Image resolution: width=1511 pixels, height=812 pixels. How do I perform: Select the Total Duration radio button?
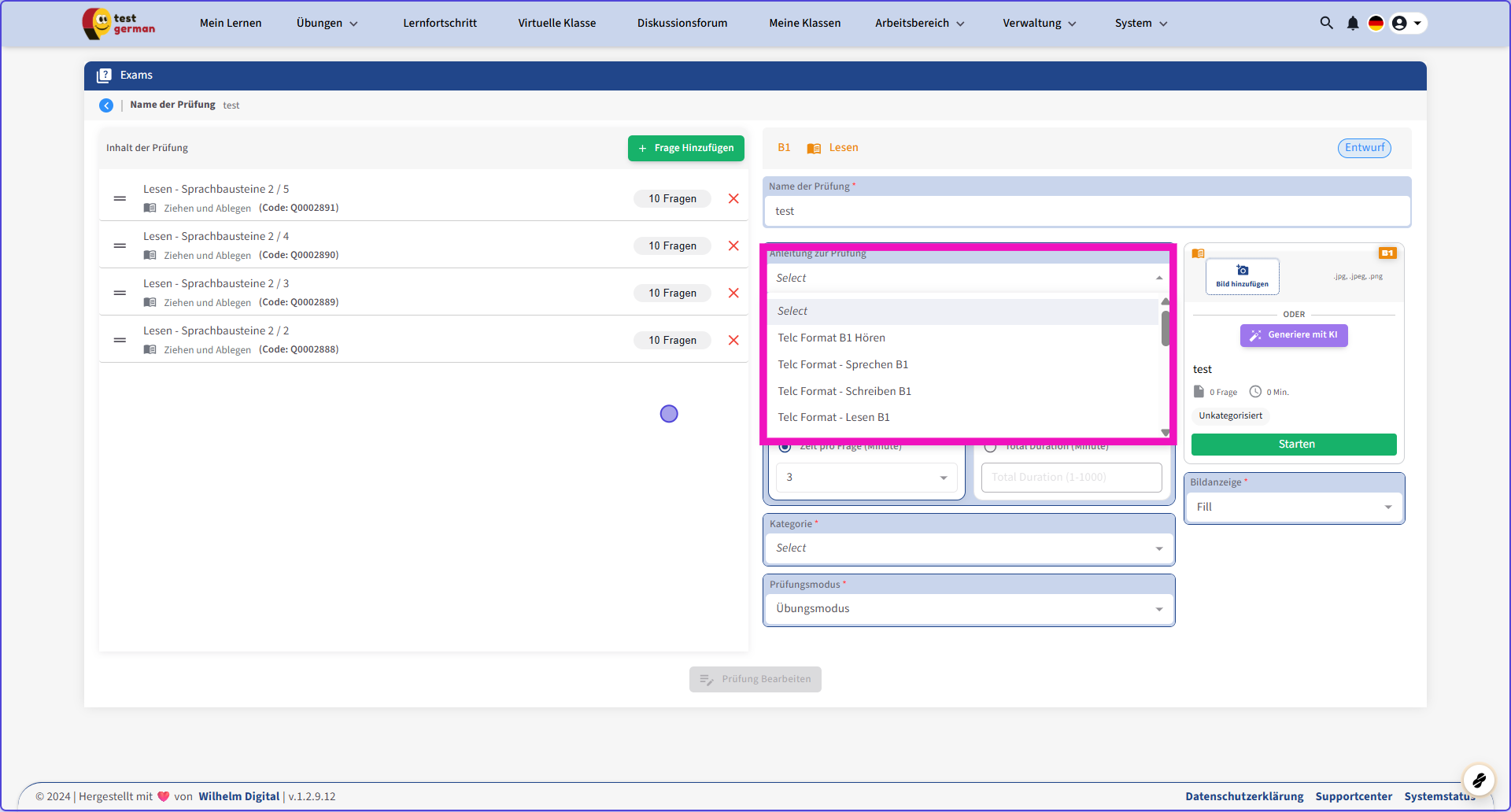point(990,447)
